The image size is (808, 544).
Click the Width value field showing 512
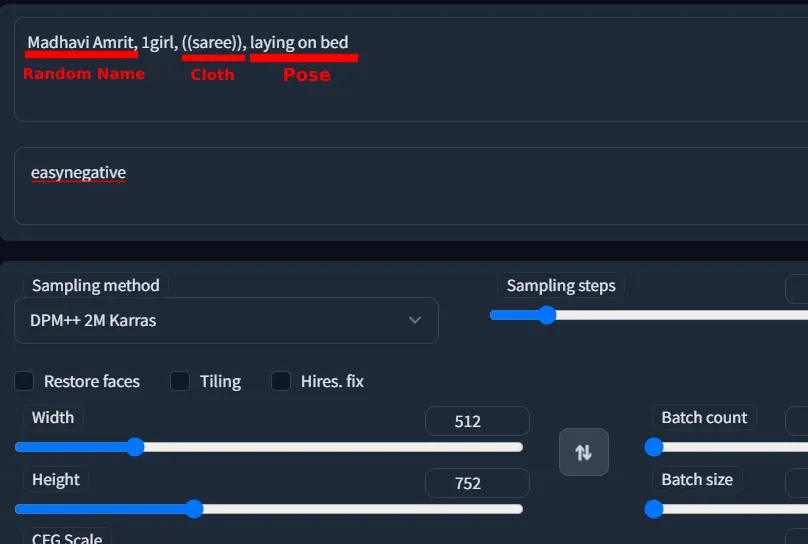[477, 421]
